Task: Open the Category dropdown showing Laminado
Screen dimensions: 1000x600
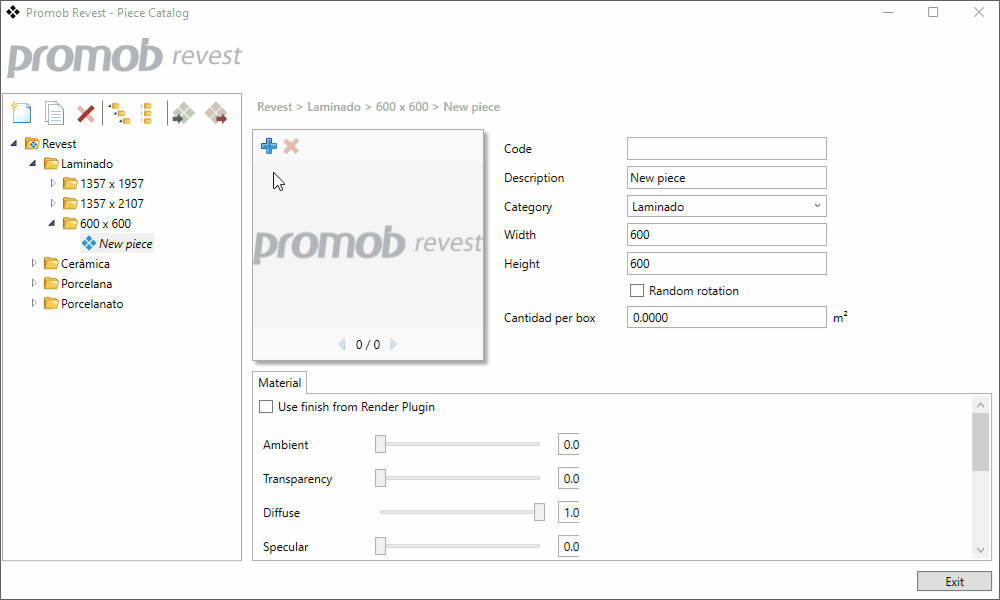Action: (726, 206)
